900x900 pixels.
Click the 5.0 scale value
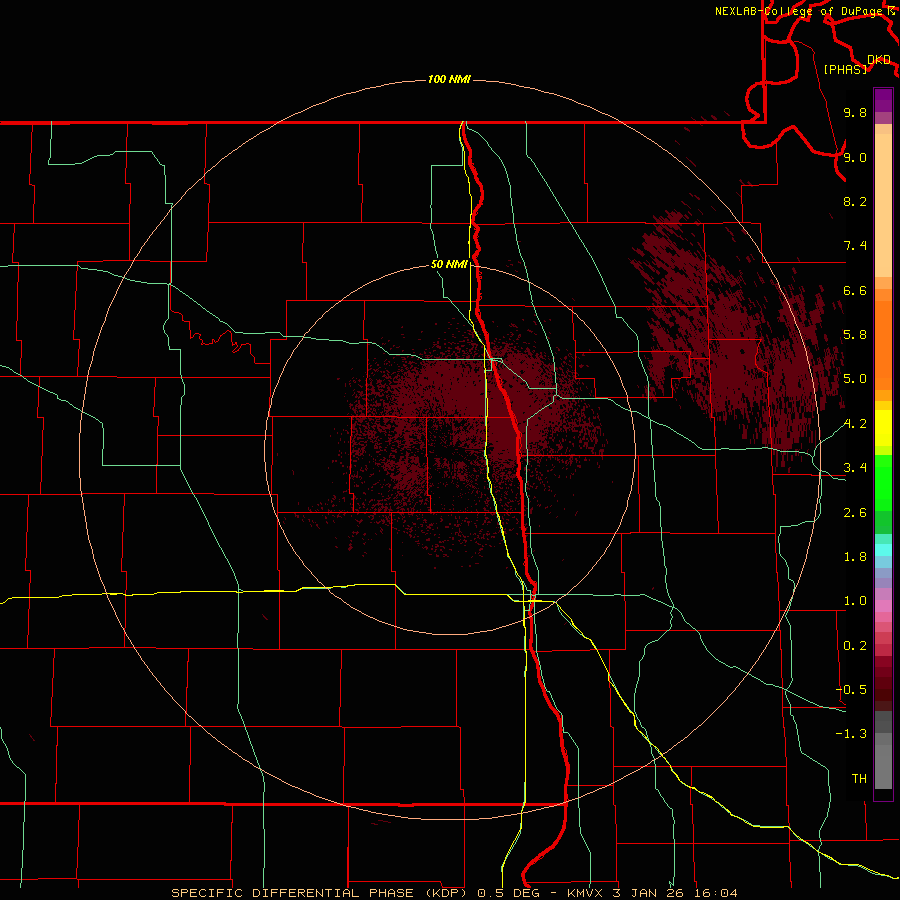point(855,379)
